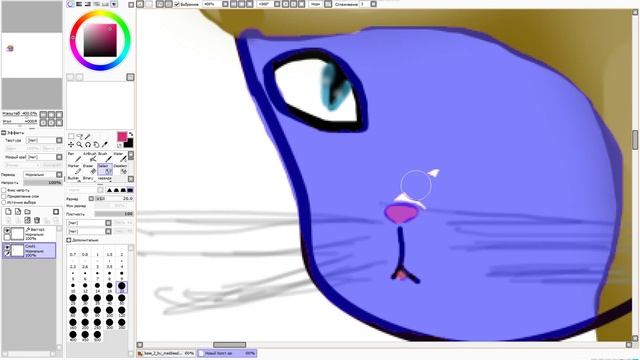Viewport: 640px width, 360px height.
Task: Choose the Select brush tool
Action: tap(104, 169)
